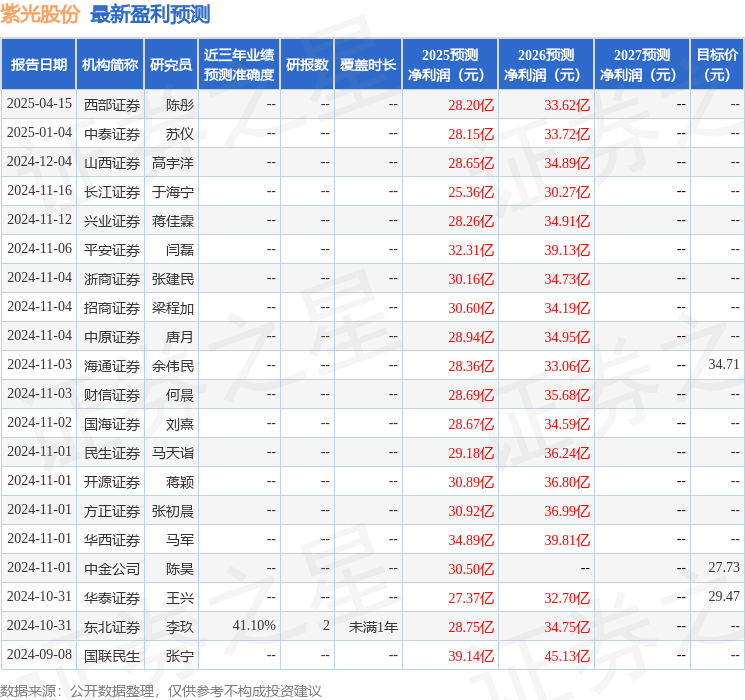Select the 报告日期 column header
This screenshot has width=745, height=700.
pos(38,65)
